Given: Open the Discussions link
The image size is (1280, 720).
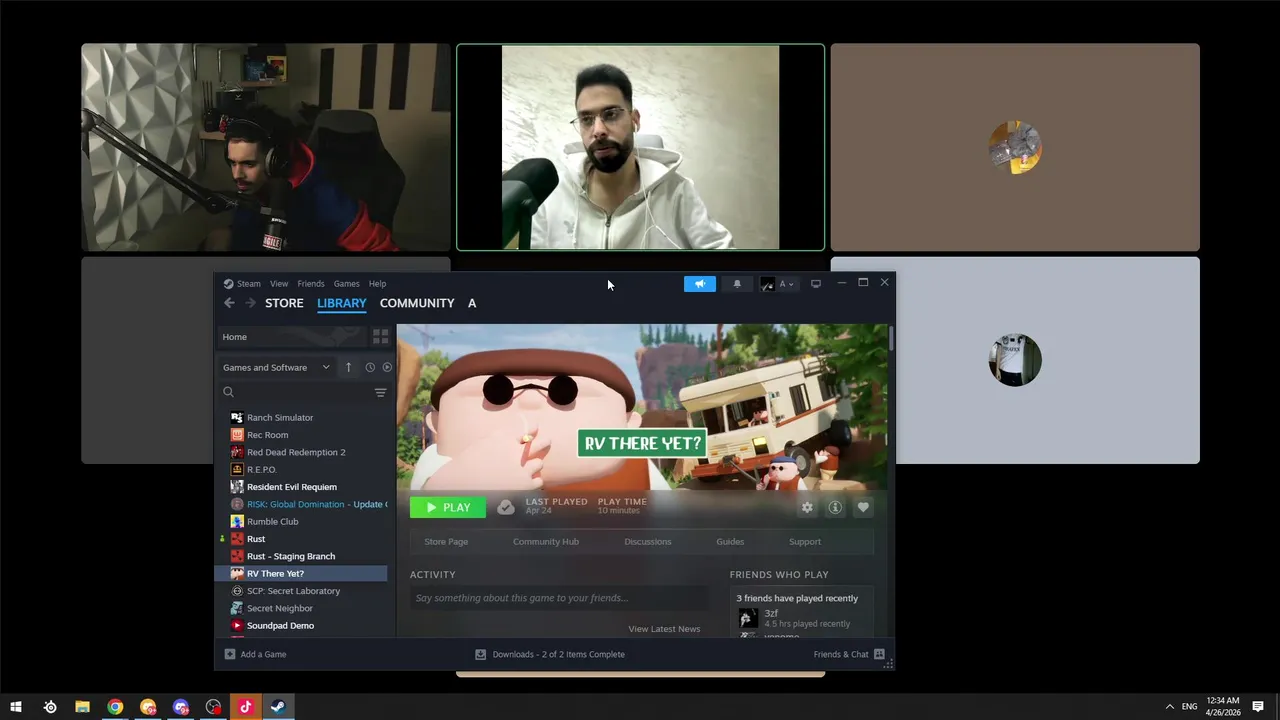Looking at the screenshot, I should click(x=648, y=542).
